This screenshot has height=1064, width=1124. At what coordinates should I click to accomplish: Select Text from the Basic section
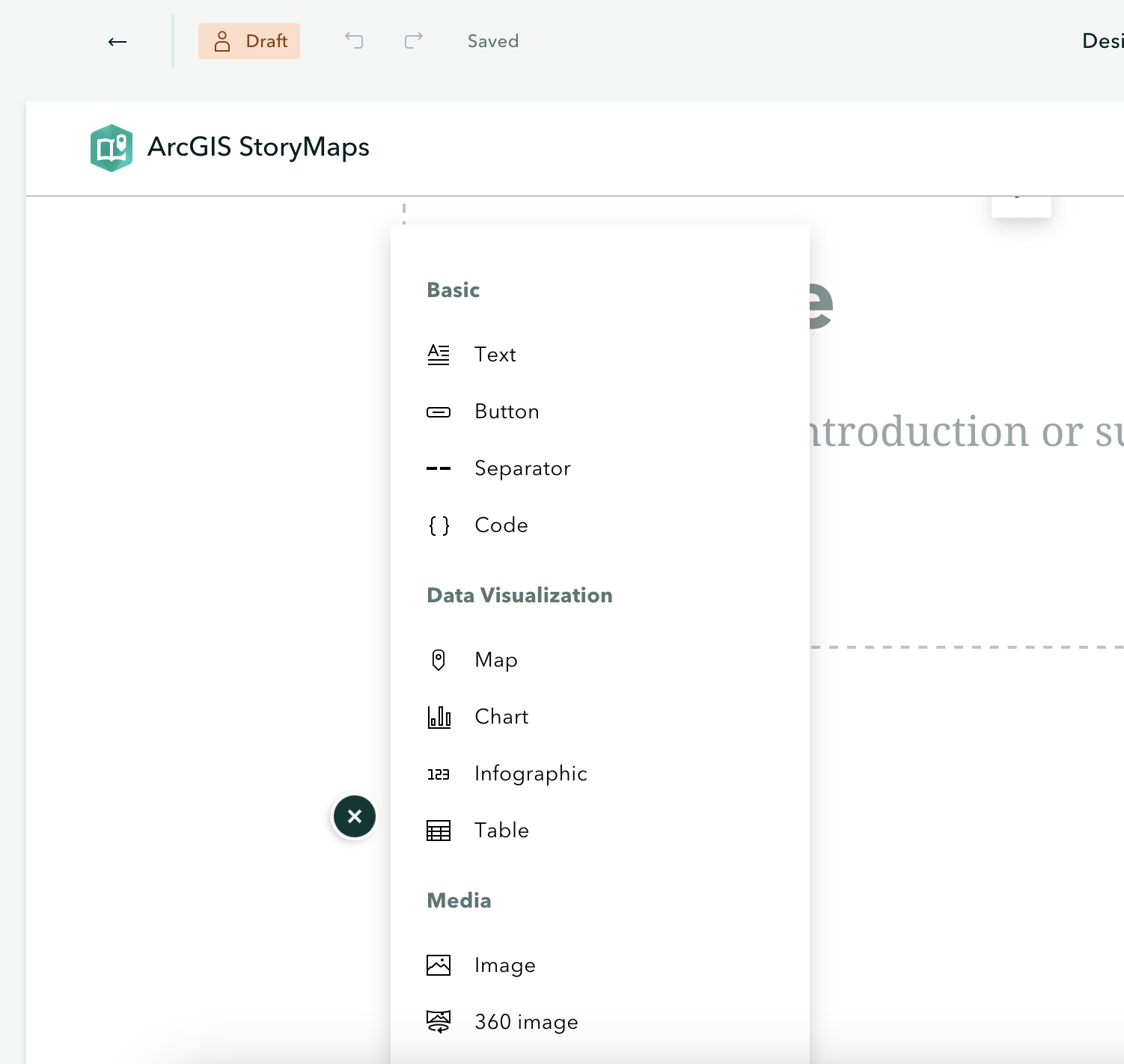495,355
